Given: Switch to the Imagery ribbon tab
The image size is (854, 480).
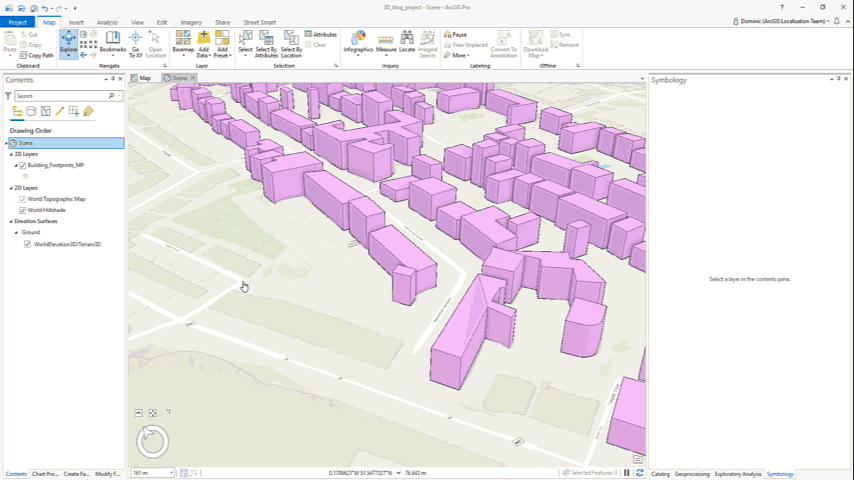Looking at the screenshot, I should pos(191,22).
